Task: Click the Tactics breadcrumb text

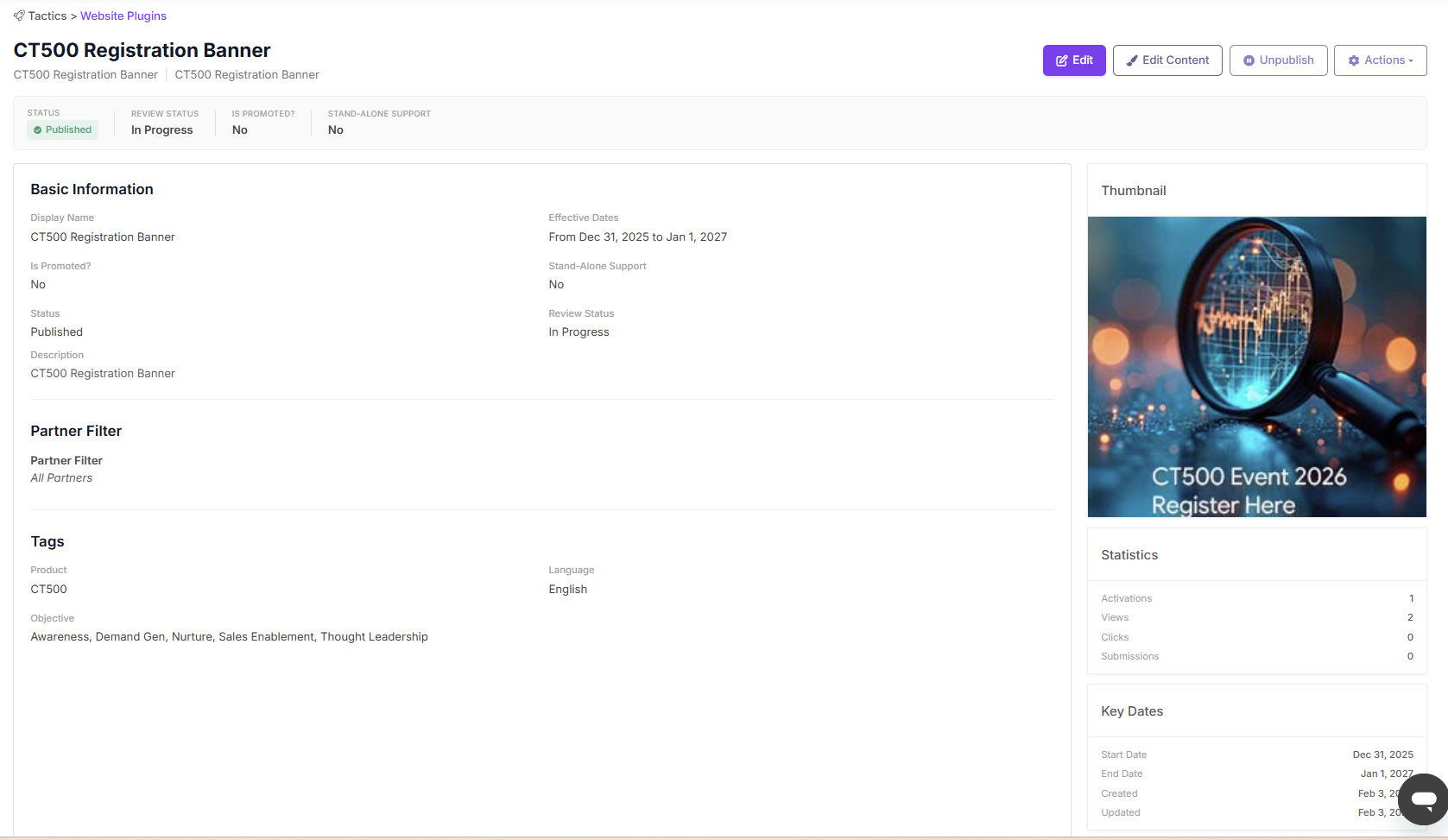Action: [47, 16]
